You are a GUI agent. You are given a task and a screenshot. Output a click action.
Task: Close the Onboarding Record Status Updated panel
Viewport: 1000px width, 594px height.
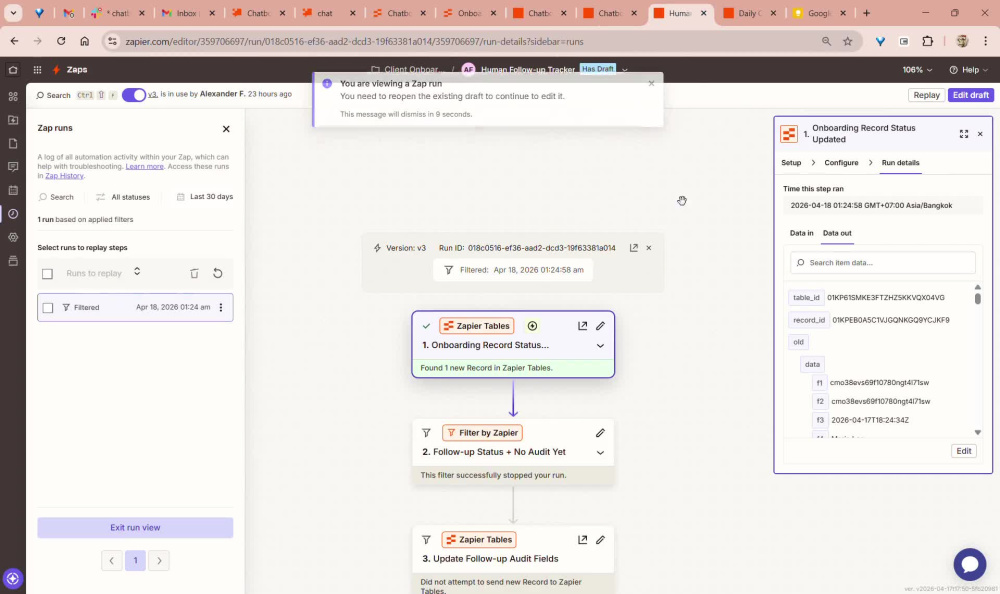coord(980,134)
